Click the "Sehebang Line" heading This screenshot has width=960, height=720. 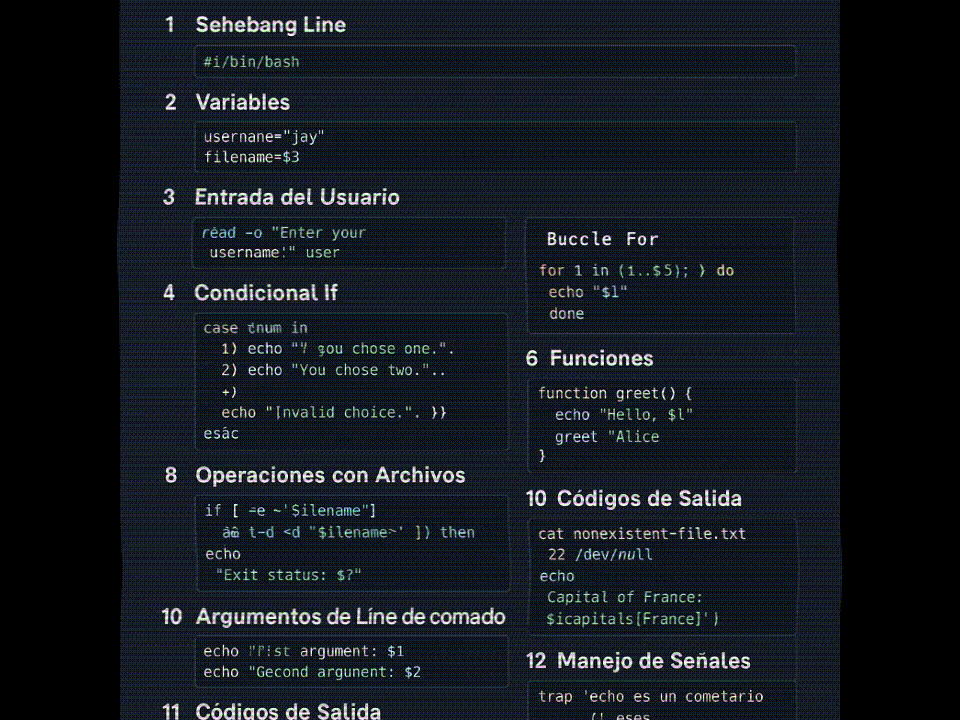[270, 25]
